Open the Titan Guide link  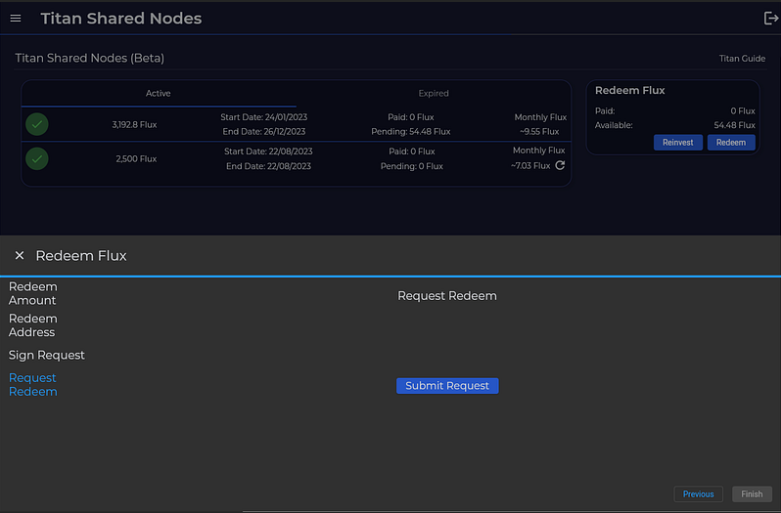742,59
